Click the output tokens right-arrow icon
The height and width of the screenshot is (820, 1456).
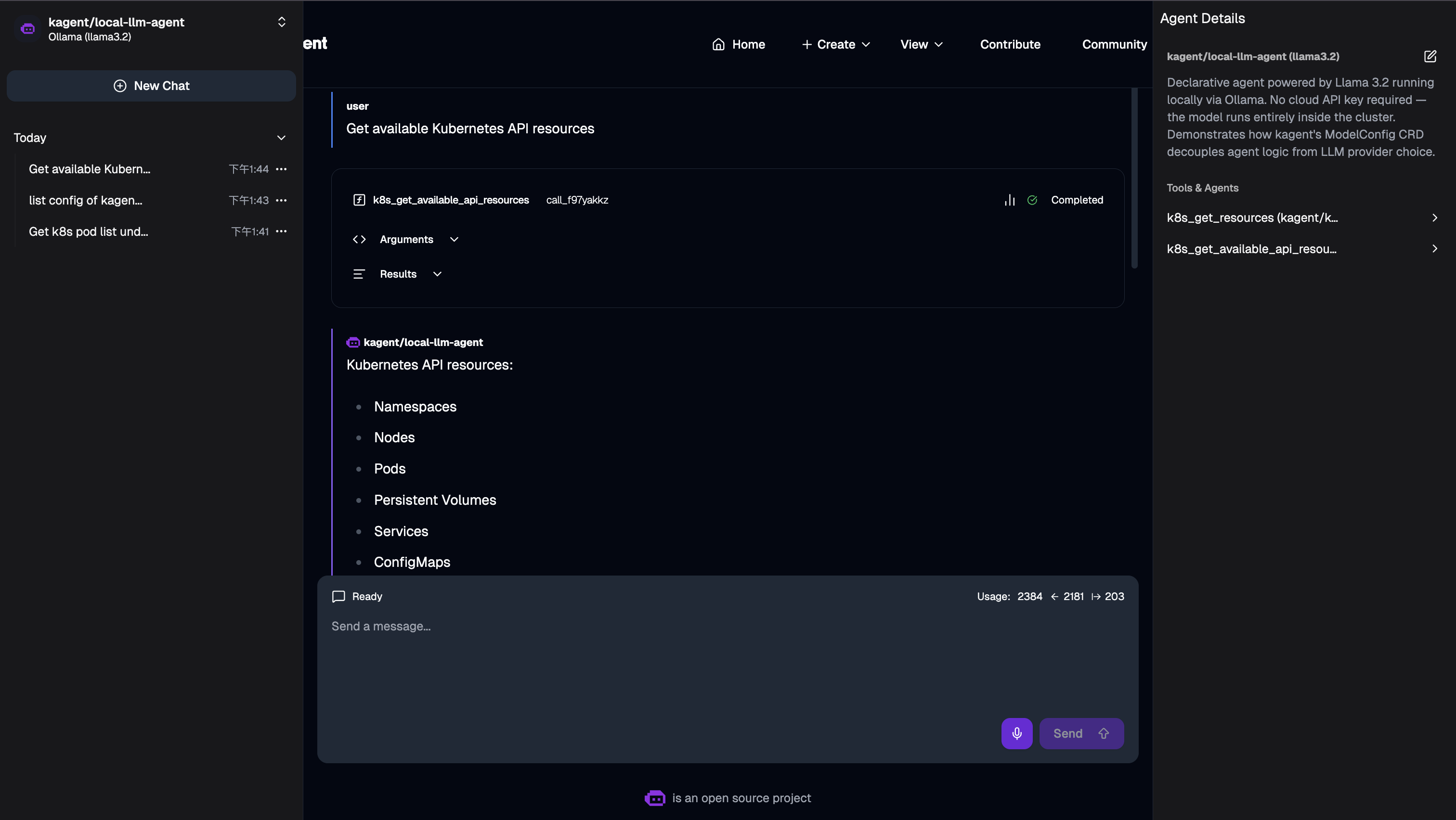(x=1095, y=596)
